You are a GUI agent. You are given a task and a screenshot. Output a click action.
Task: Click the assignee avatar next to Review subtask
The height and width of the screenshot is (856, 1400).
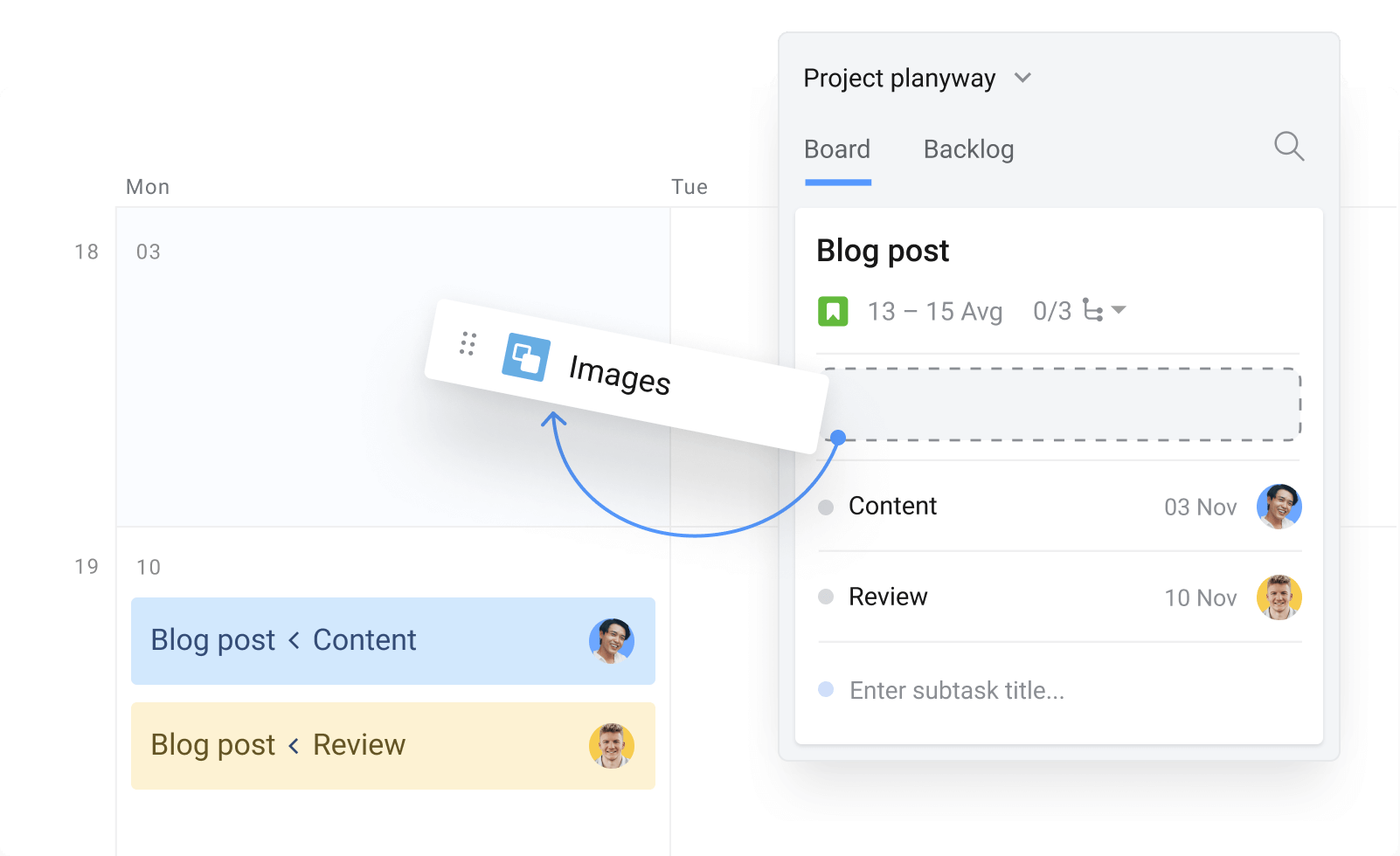click(1279, 597)
